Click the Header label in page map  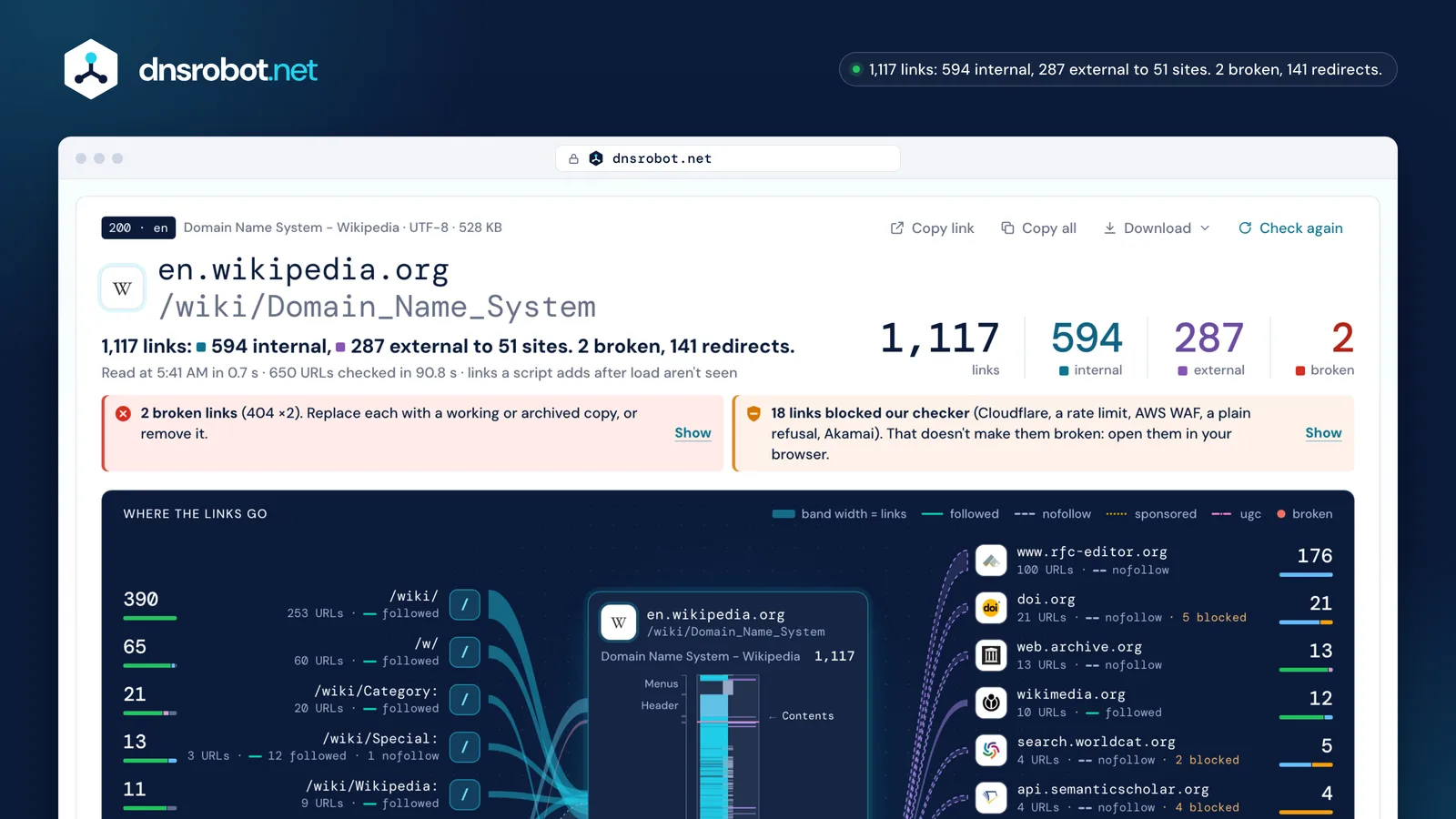point(660,706)
